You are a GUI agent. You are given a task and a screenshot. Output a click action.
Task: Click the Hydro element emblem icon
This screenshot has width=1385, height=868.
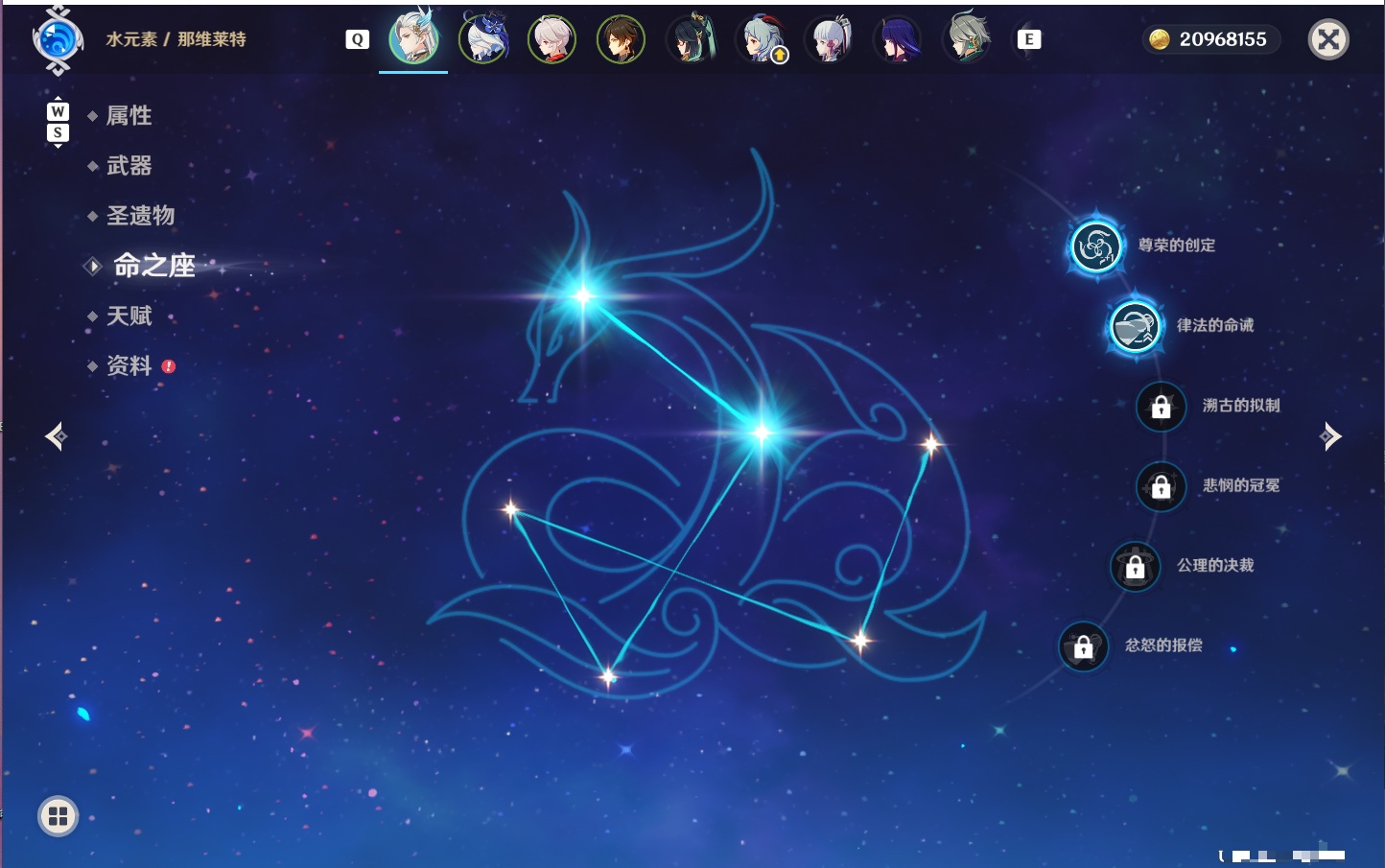[x=58, y=40]
